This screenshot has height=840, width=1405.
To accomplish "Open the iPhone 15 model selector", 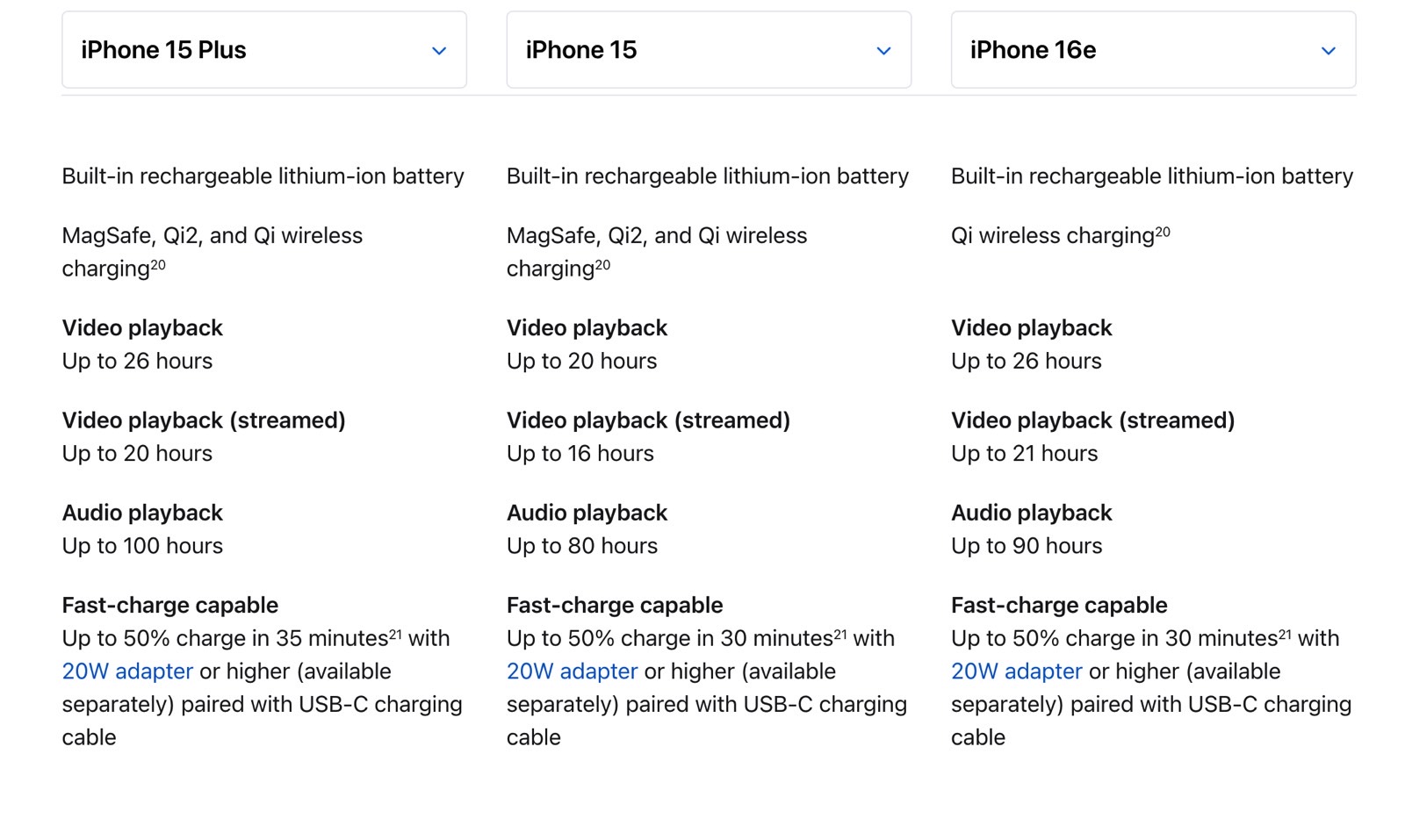I will [x=709, y=50].
